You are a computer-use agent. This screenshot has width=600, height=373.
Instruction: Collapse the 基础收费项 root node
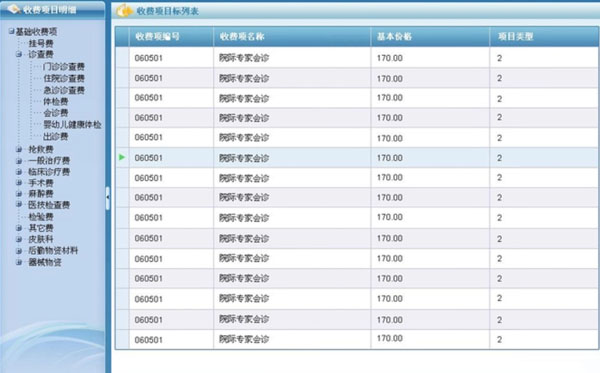(11, 31)
